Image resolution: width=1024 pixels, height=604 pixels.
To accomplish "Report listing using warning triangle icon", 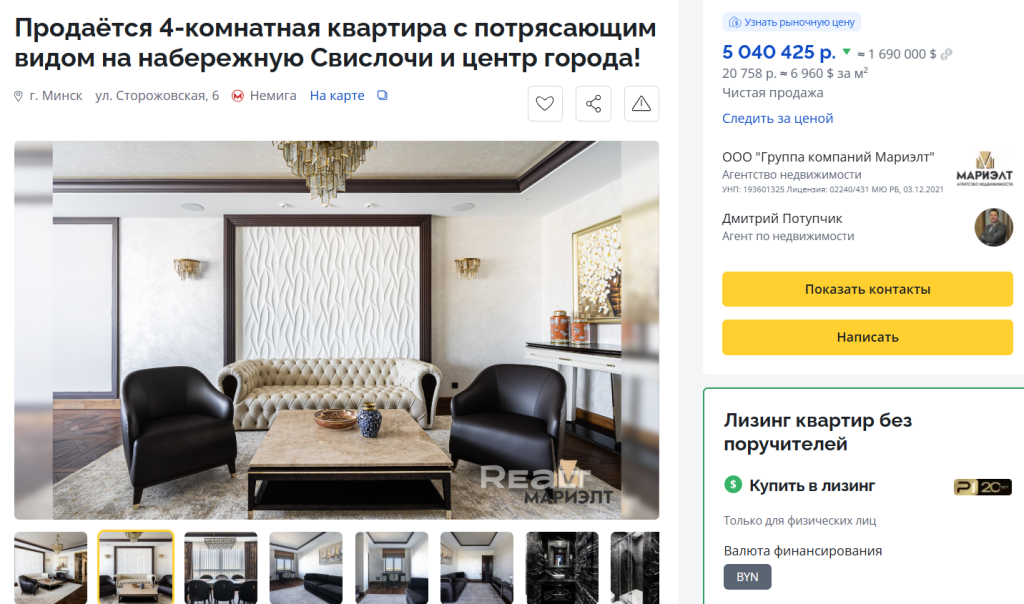I will click(641, 103).
